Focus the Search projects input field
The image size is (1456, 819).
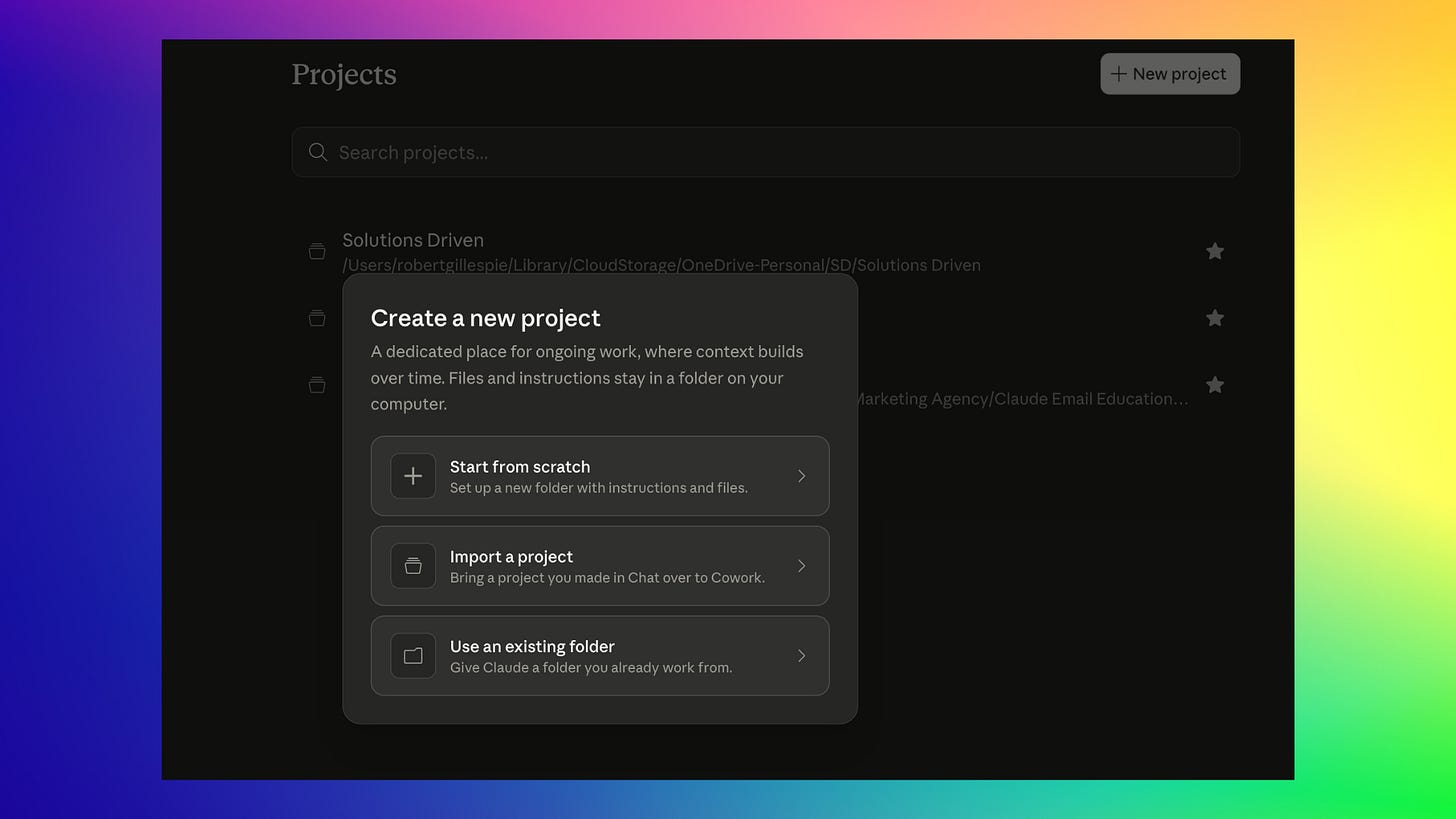(766, 152)
